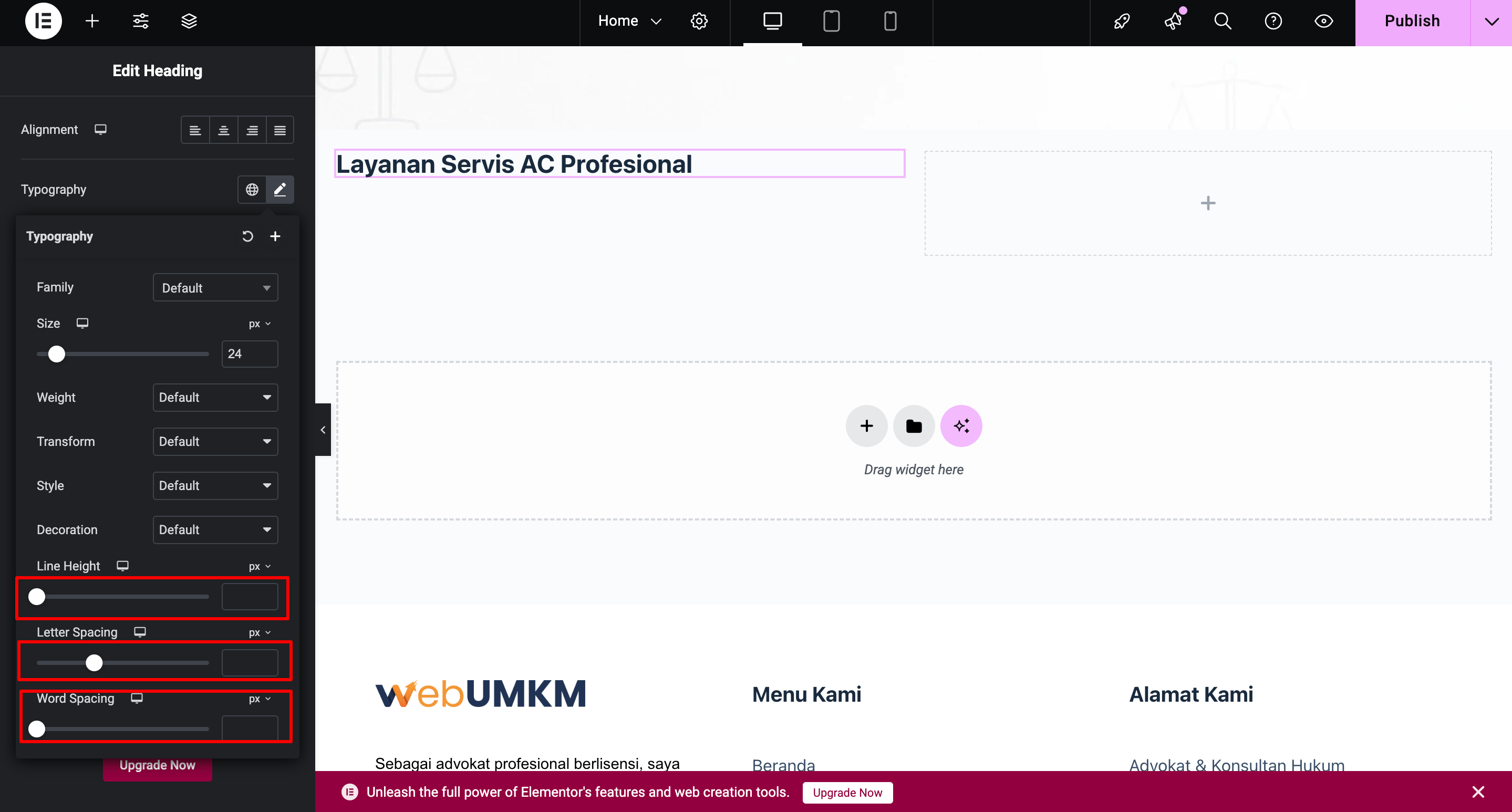
Task: Click the What's New megaphone icon
Action: tap(1173, 21)
